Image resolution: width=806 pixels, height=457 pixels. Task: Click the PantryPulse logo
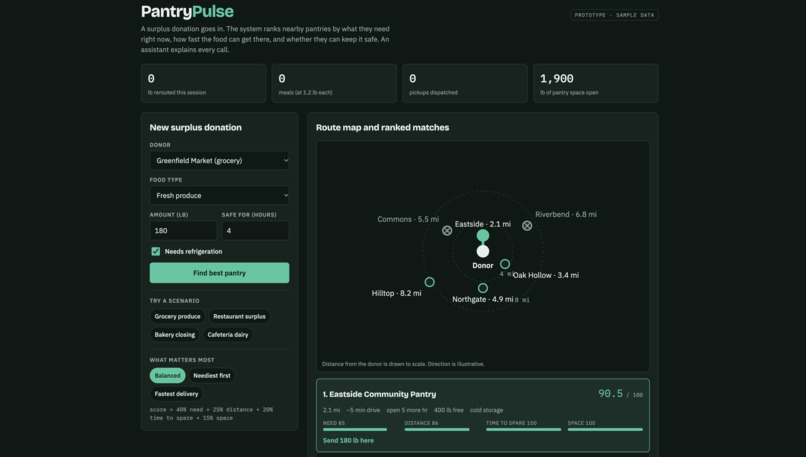187,11
